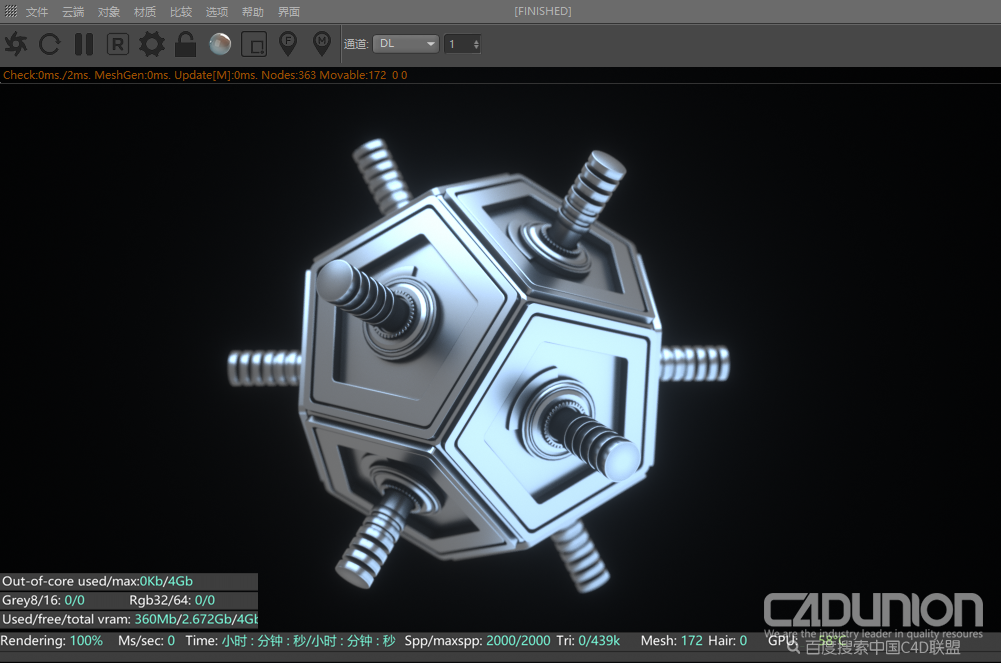The height and width of the screenshot is (663, 1001).
Task: Click the [FINISHED] title text
Action: coord(543,11)
